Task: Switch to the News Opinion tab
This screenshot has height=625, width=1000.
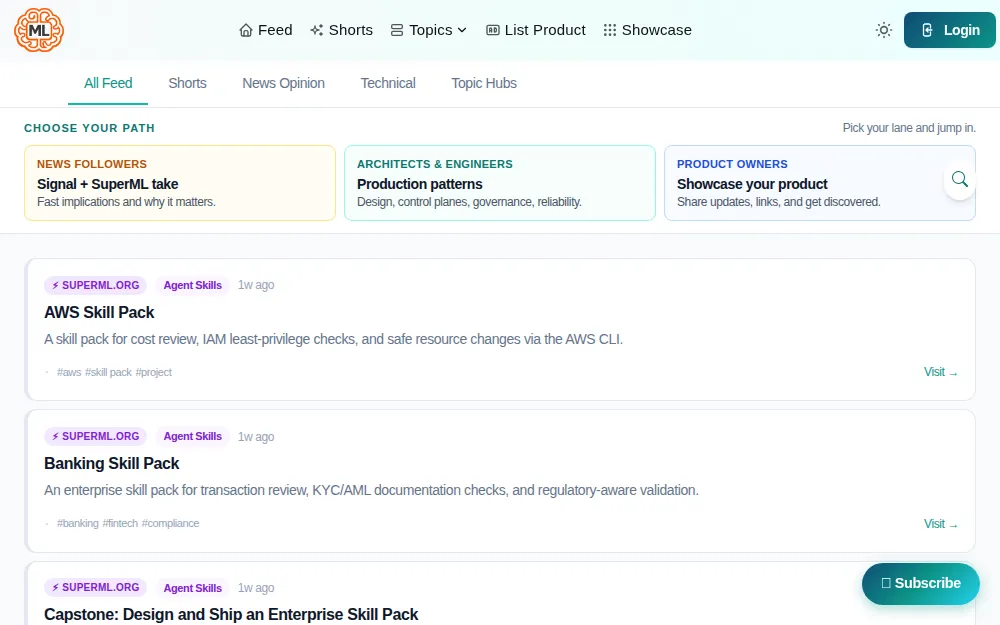Action: tap(283, 84)
